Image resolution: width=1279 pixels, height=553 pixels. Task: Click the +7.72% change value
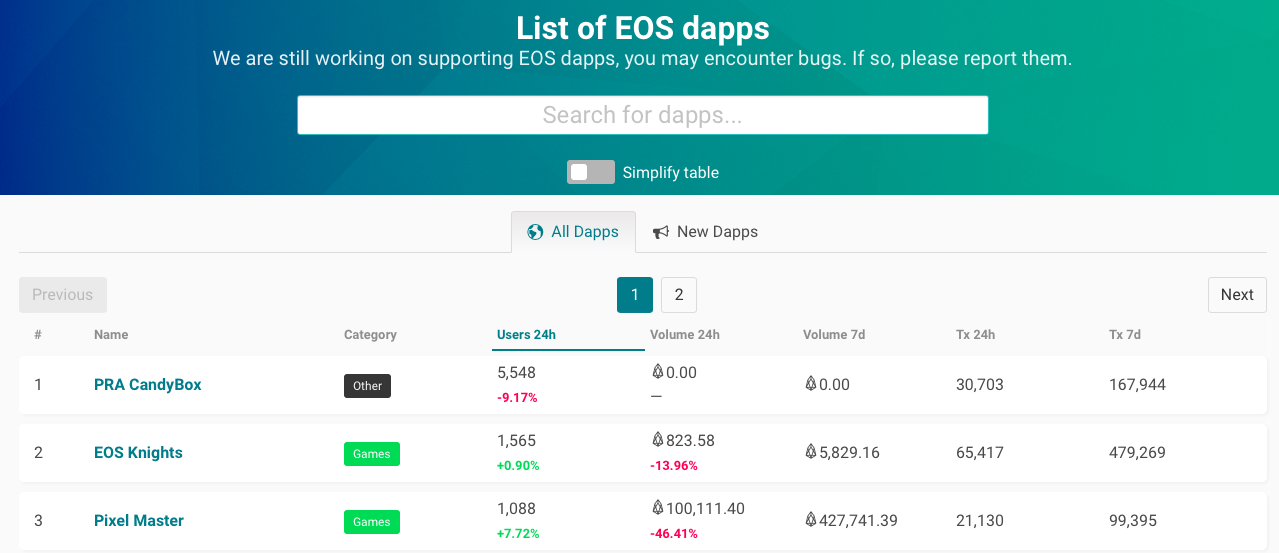pyautogui.click(x=518, y=534)
